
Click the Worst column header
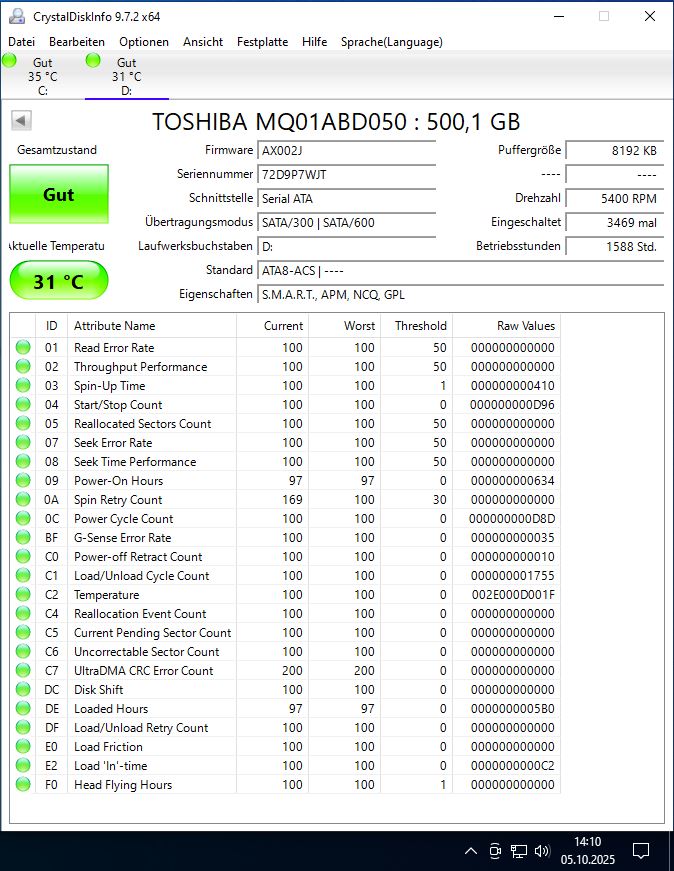point(345,326)
